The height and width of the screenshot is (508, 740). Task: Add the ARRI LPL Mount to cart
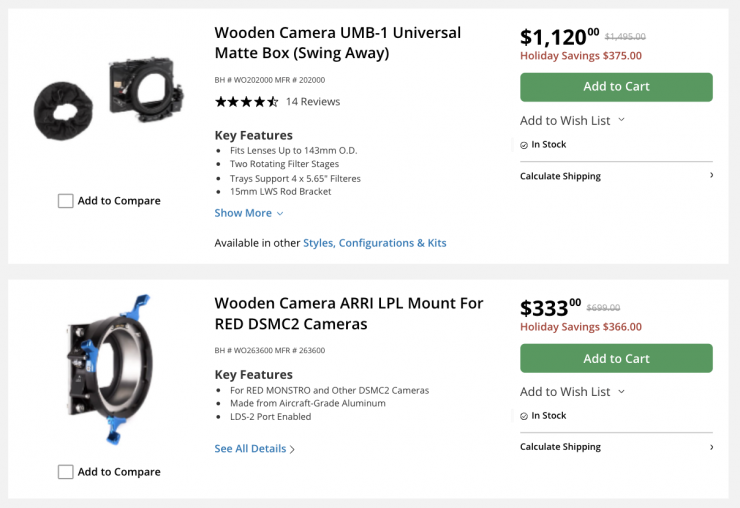[616, 359]
